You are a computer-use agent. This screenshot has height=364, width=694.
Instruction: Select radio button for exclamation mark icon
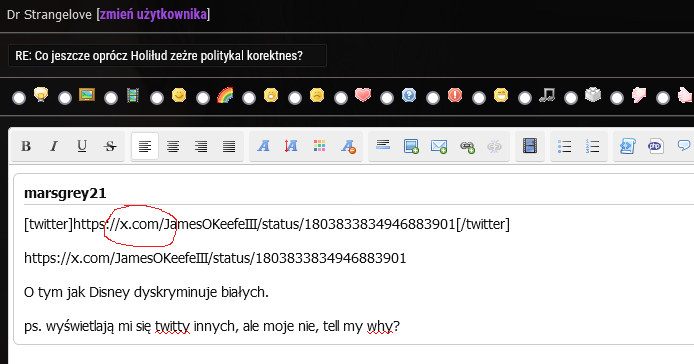tap(433, 98)
